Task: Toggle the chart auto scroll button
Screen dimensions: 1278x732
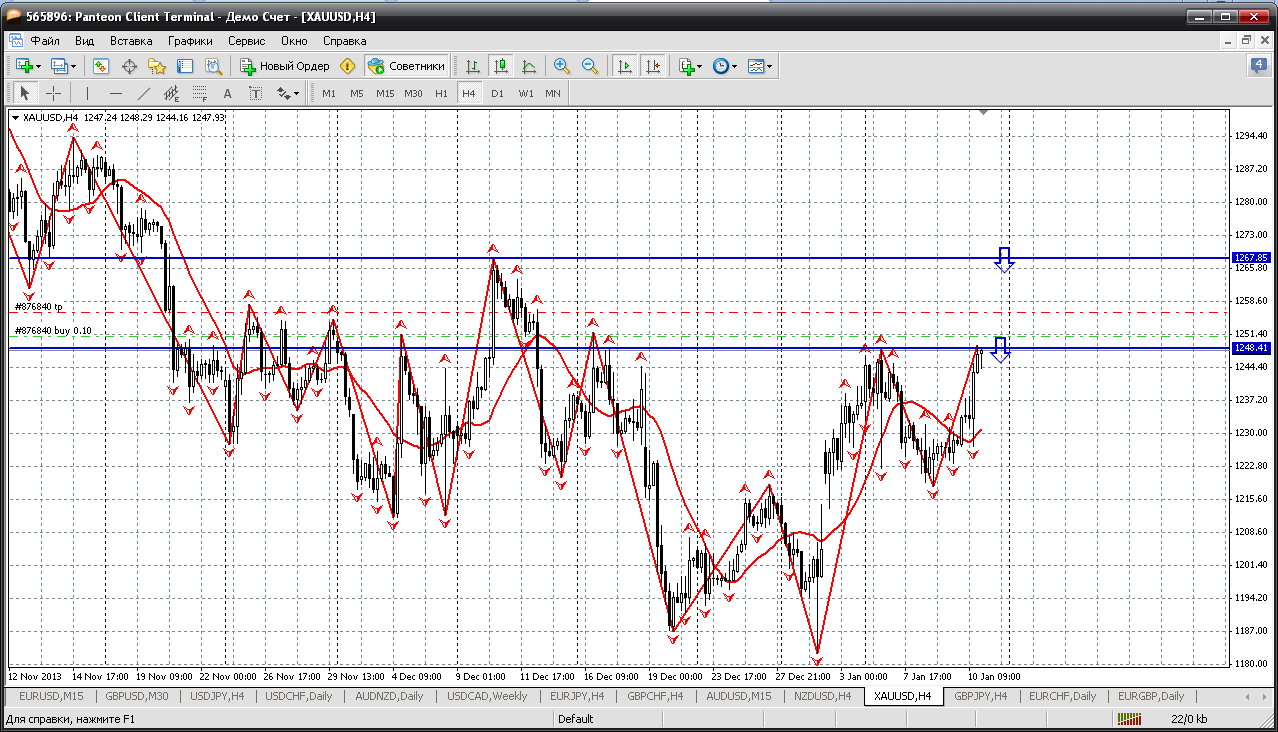Action: click(x=625, y=66)
